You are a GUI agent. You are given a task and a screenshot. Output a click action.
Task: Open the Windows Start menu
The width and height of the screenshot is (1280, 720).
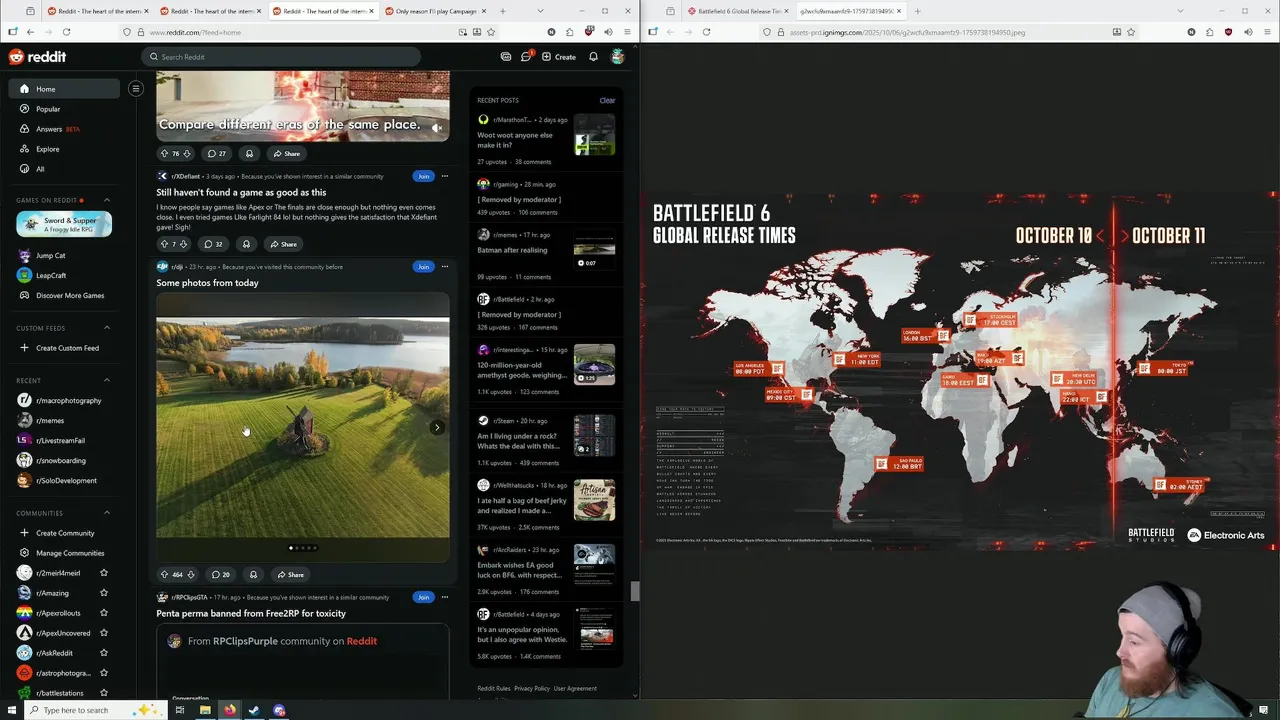tap(11, 710)
